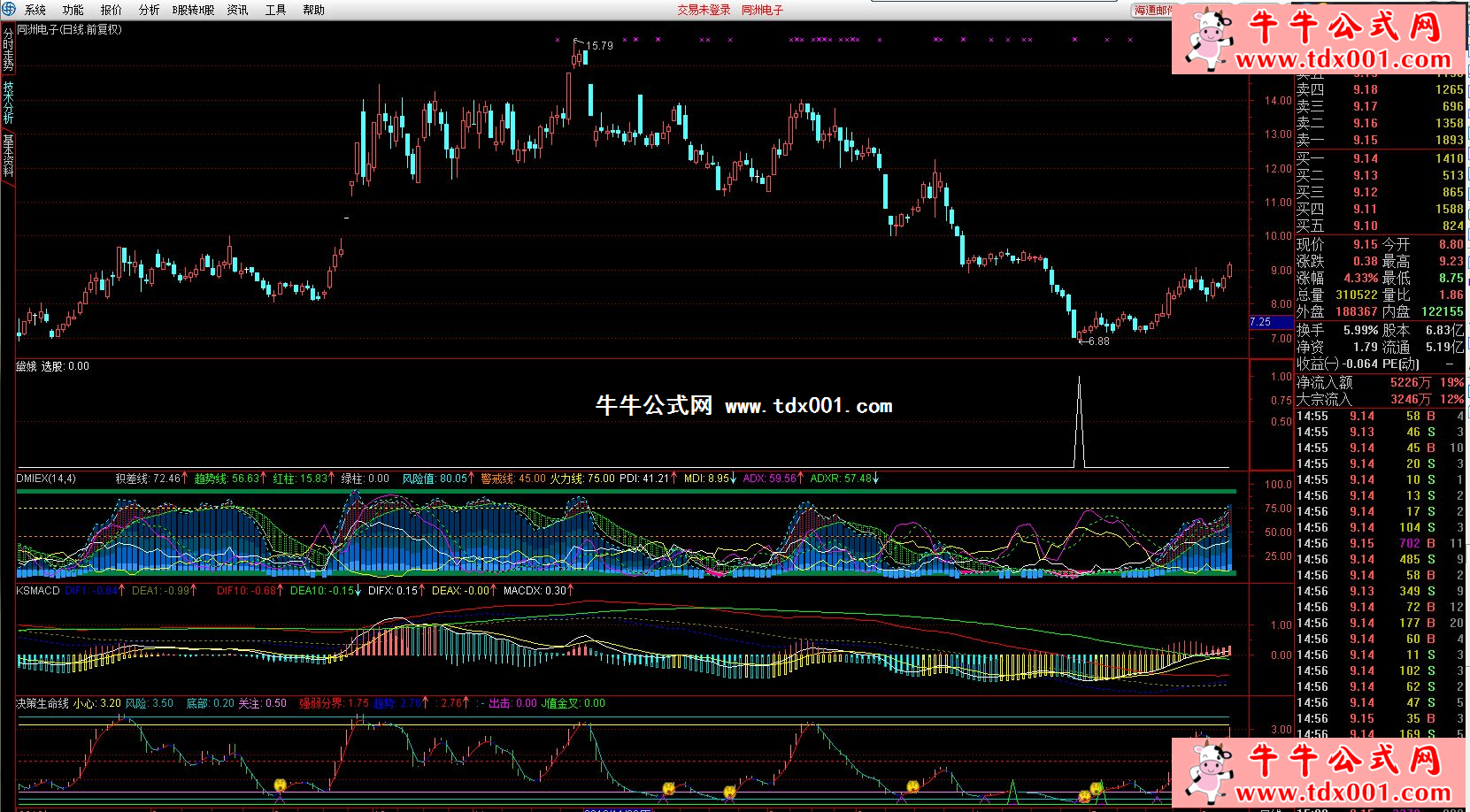Viewport: 1470px width, 812px height.
Task: Click the 涨幅 4.33% quote field
Action: pyautogui.click(x=1336, y=278)
